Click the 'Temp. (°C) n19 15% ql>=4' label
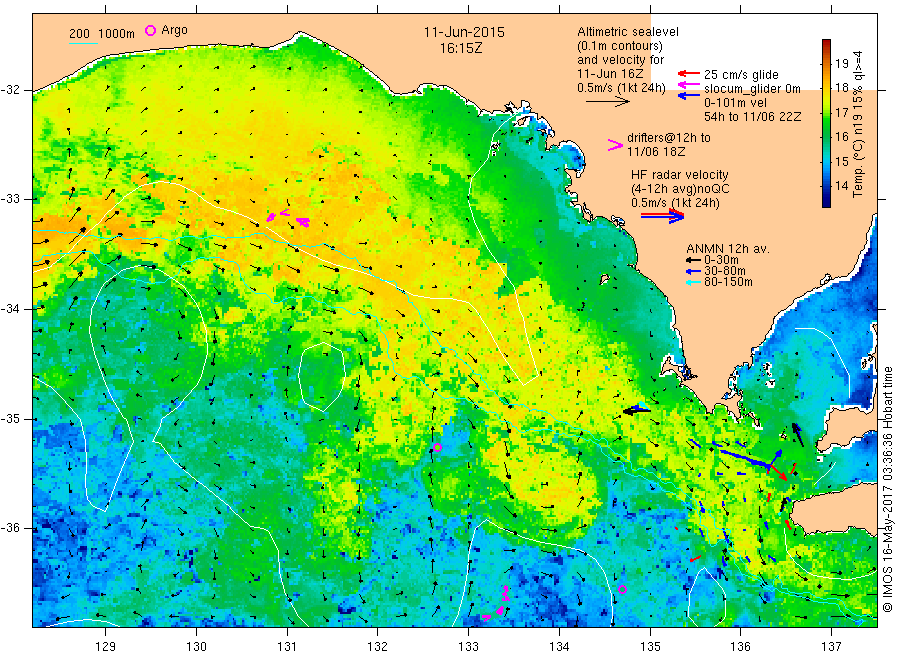This screenshot has height=660, width=900. 858,124
